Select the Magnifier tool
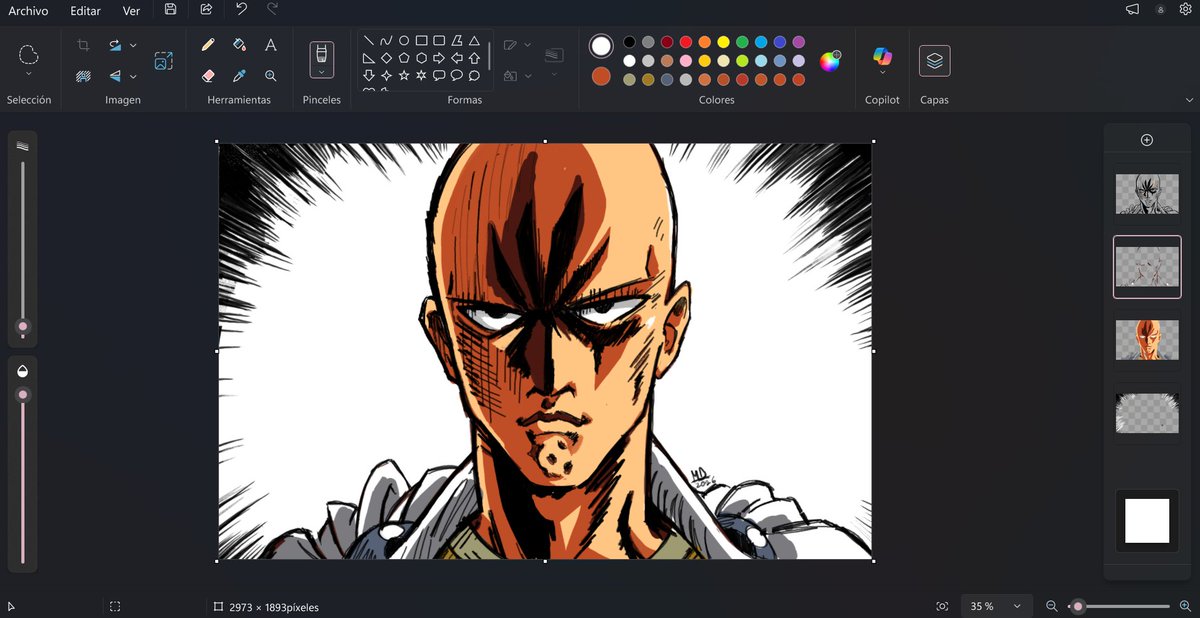This screenshot has width=1200, height=618. coord(270,75)
